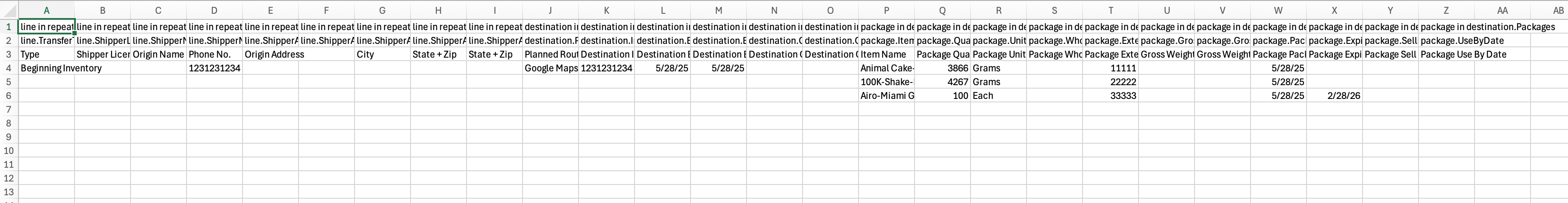Select column P header
1568x203 pixels.
click(x=886, y=10)
